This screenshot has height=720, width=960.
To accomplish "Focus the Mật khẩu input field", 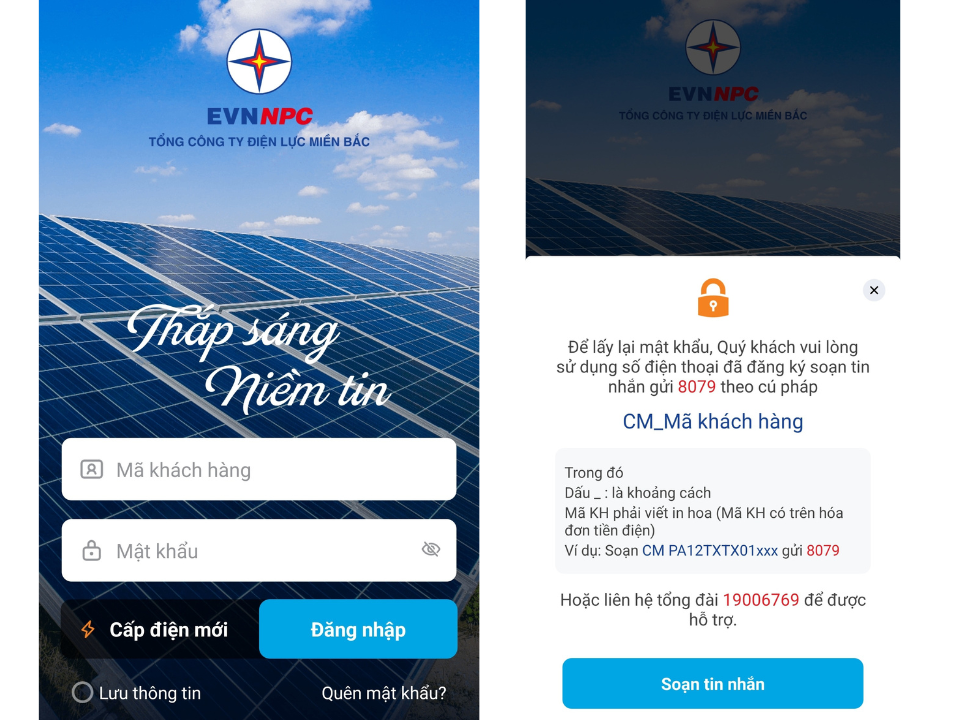I will (259, 550).
